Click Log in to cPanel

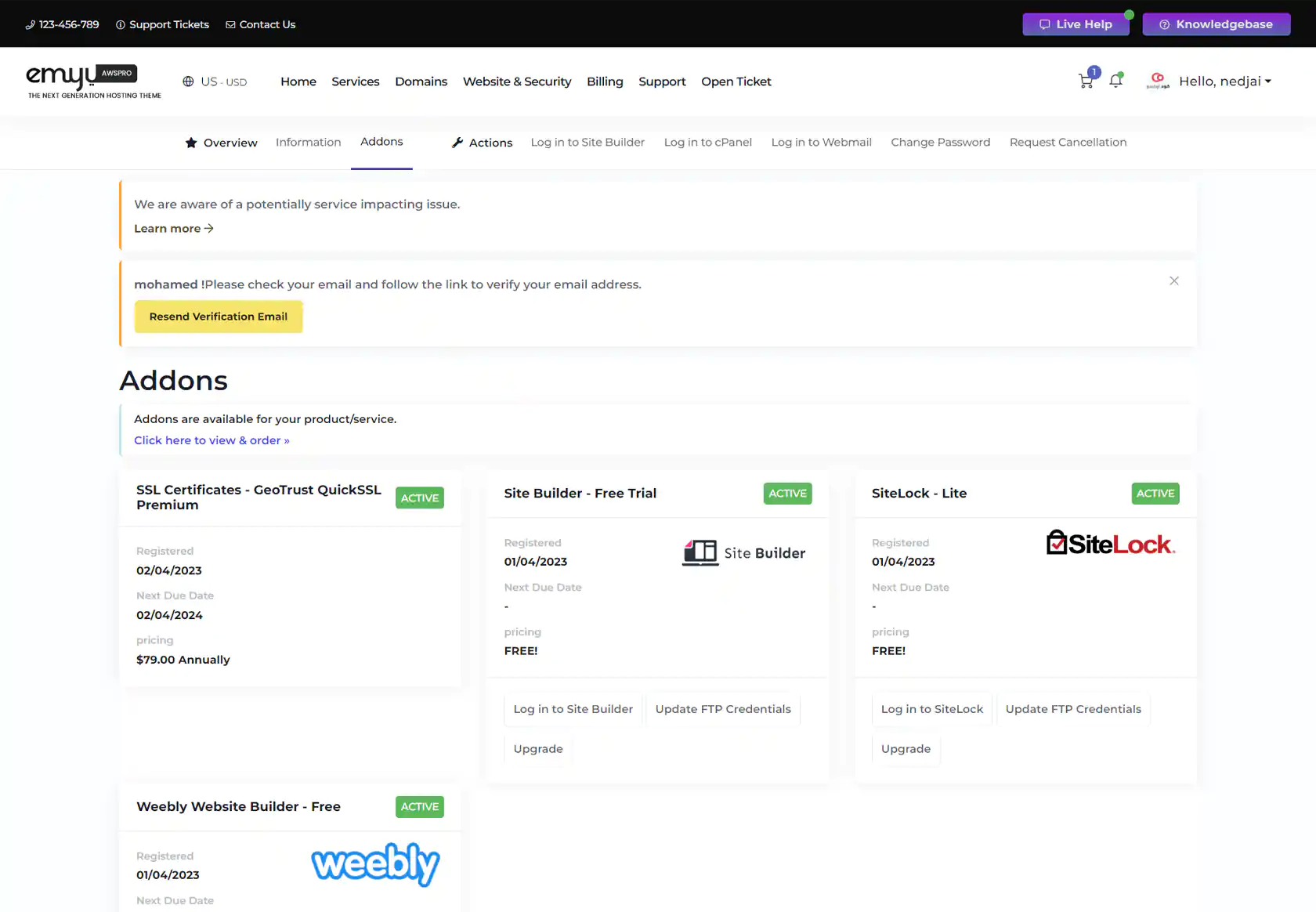(708, 142)
